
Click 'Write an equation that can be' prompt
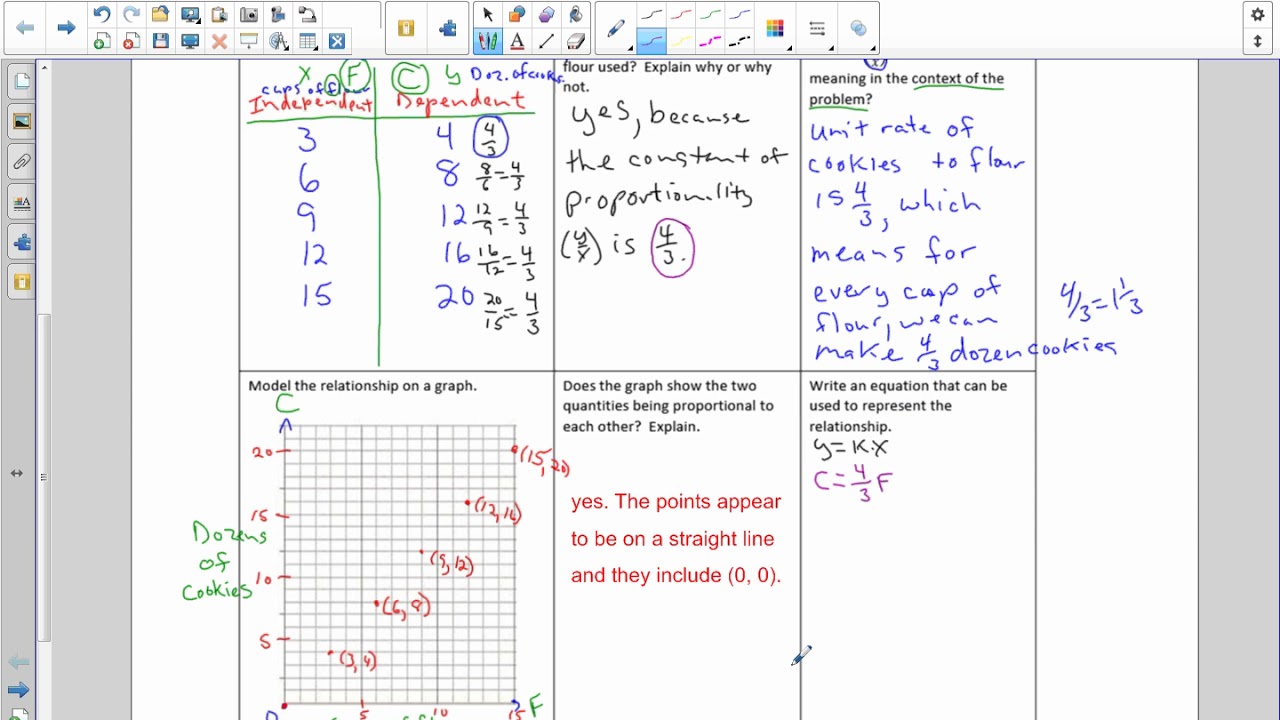click(x=908, y=386)
